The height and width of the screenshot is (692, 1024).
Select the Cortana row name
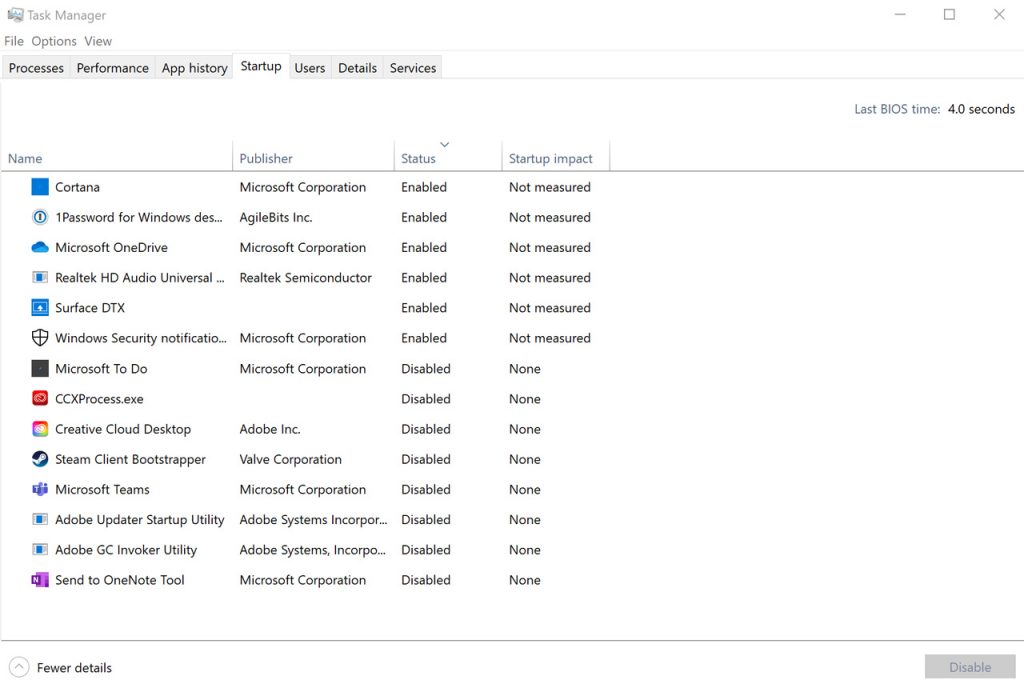coord(77,187)
